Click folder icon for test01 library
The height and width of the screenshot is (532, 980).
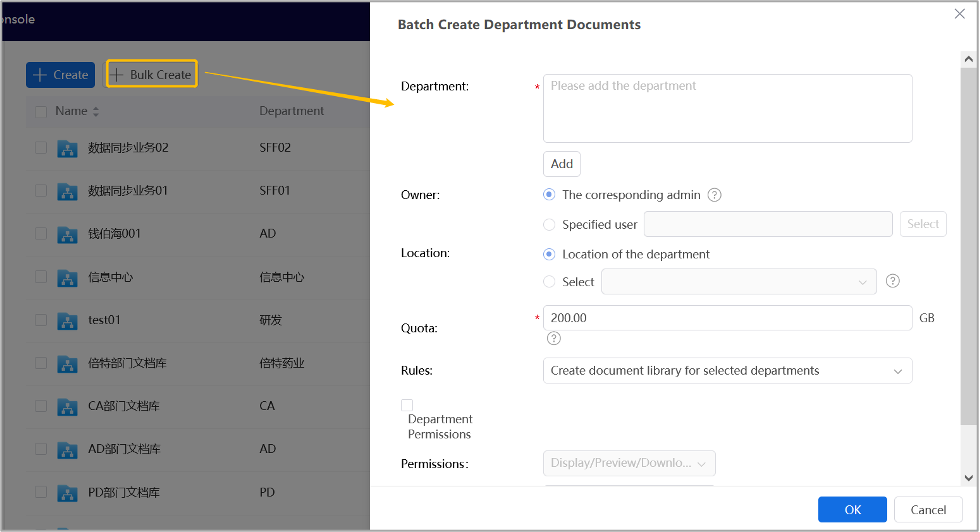[x=68, y=321]
